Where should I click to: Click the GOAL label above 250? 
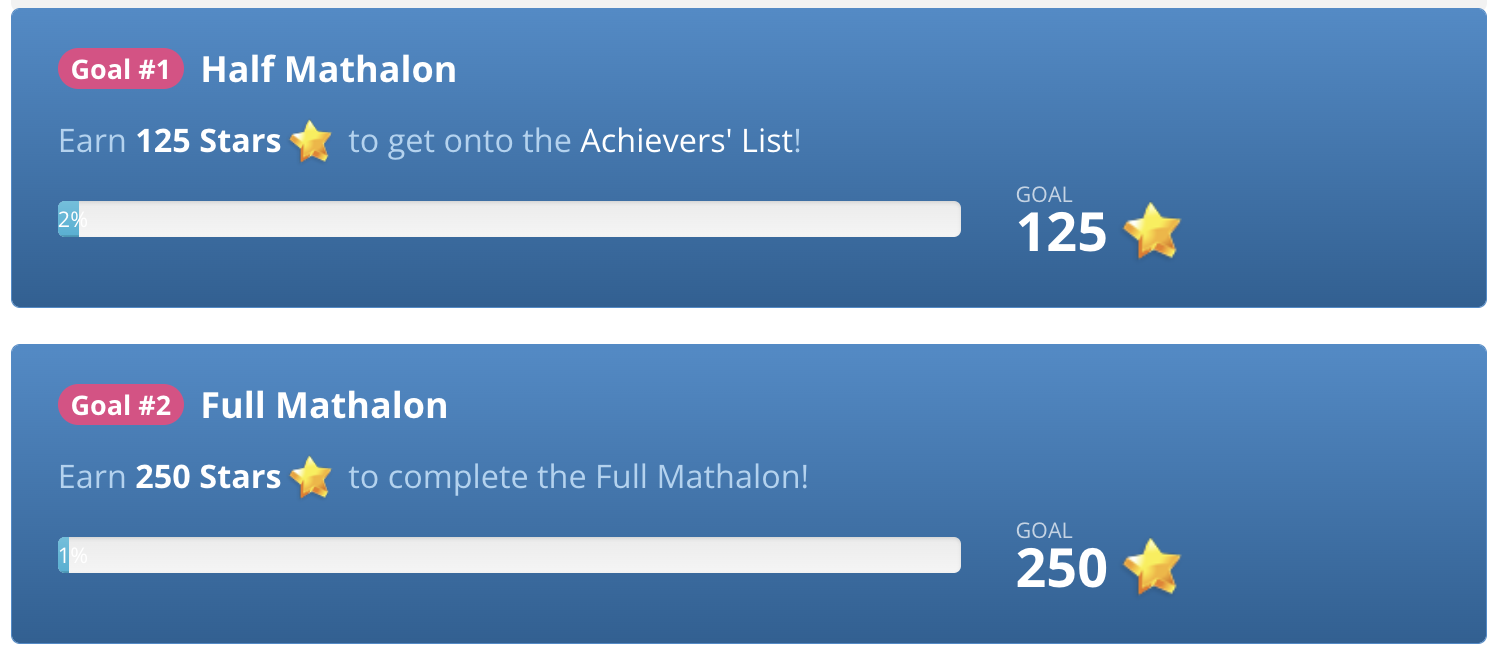coord(1044,531)
